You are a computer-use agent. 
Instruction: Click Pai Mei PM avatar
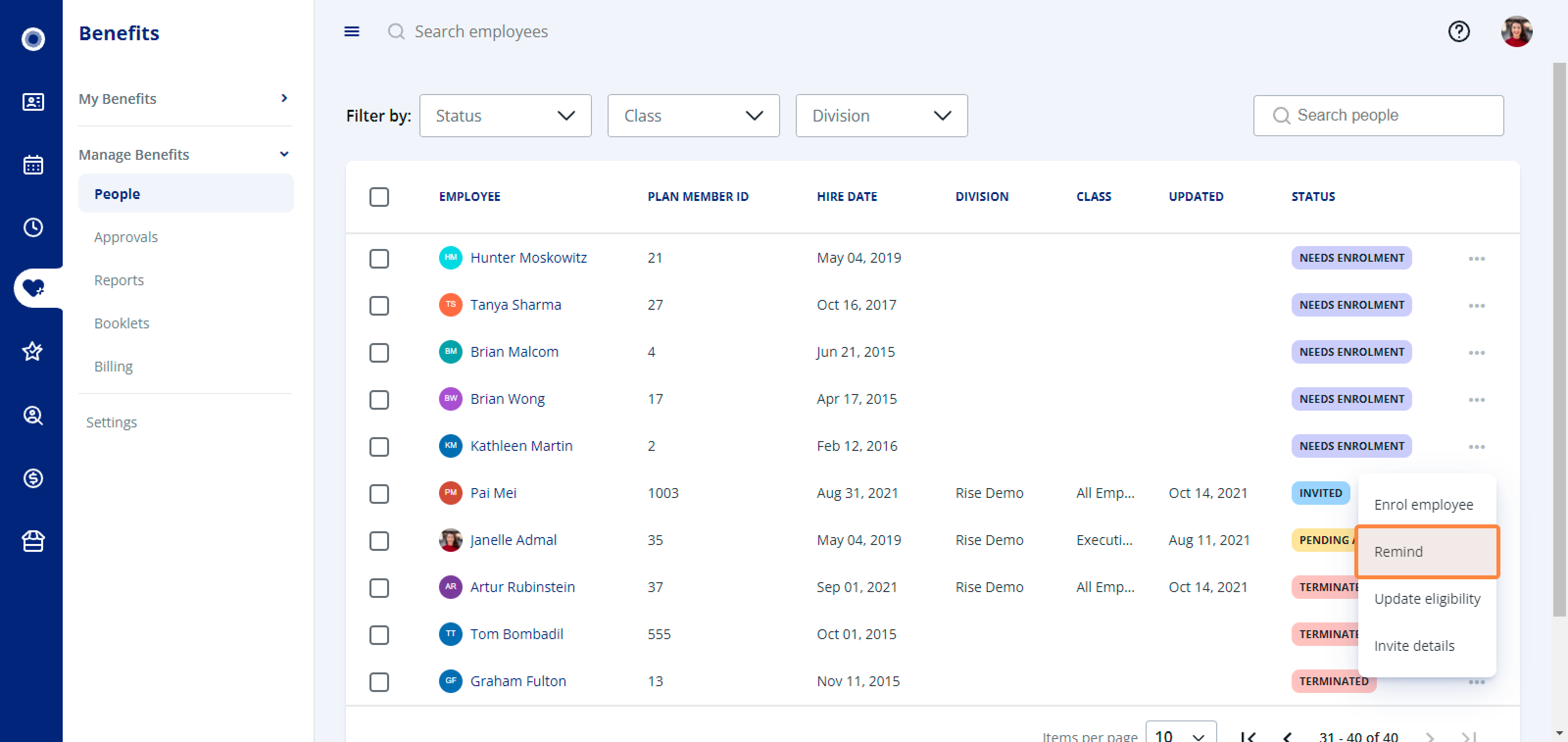(x=450, y=493)
